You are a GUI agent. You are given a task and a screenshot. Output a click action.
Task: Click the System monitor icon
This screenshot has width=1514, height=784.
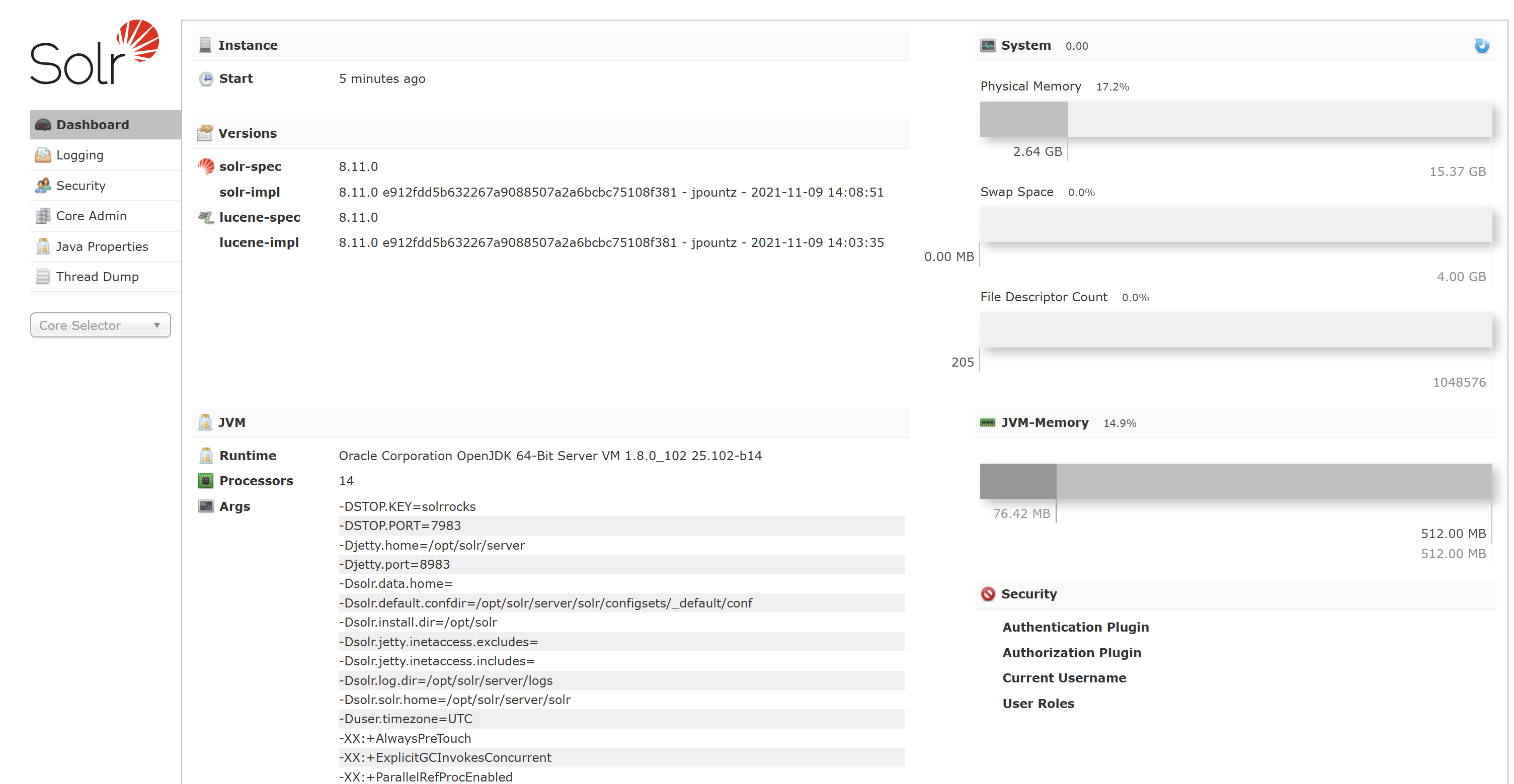click(x=988, y=45)
